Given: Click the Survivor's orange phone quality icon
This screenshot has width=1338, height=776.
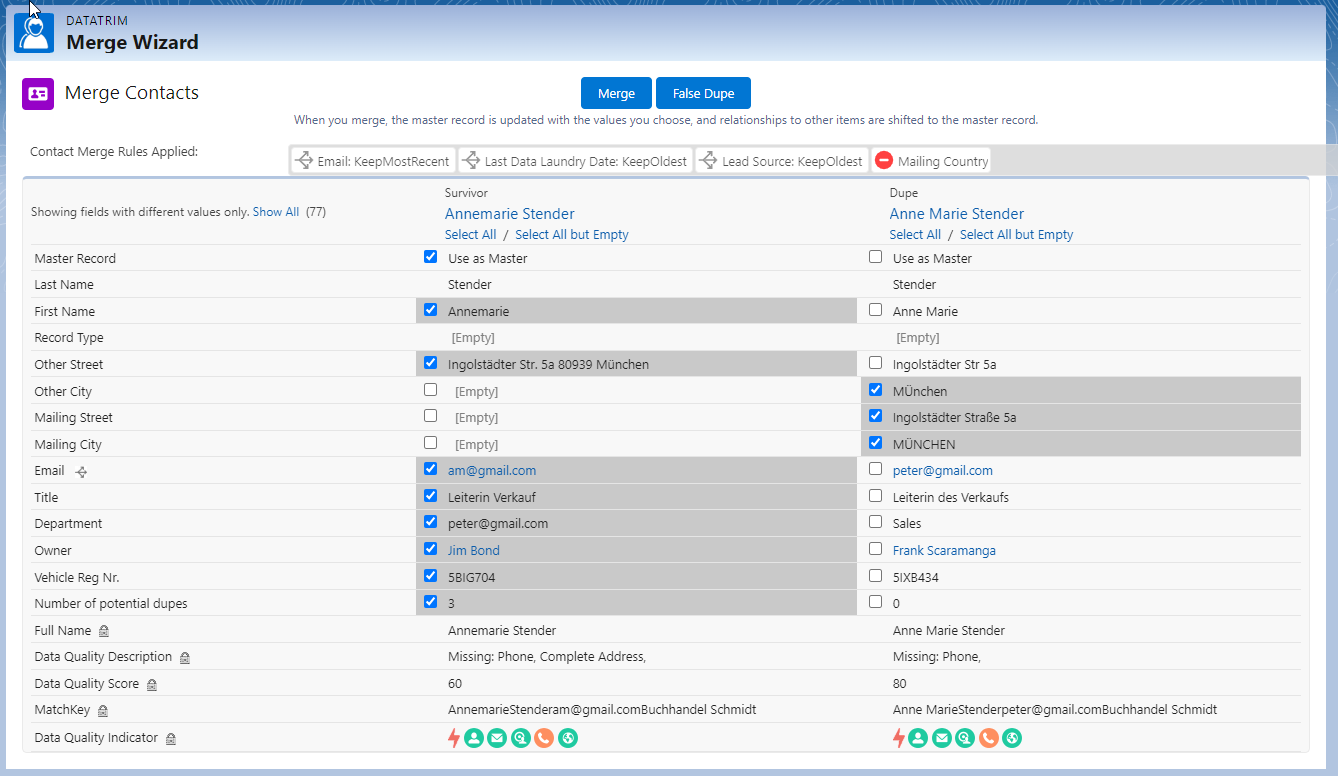Looking at the screenshot, I should tap(544, 738).
